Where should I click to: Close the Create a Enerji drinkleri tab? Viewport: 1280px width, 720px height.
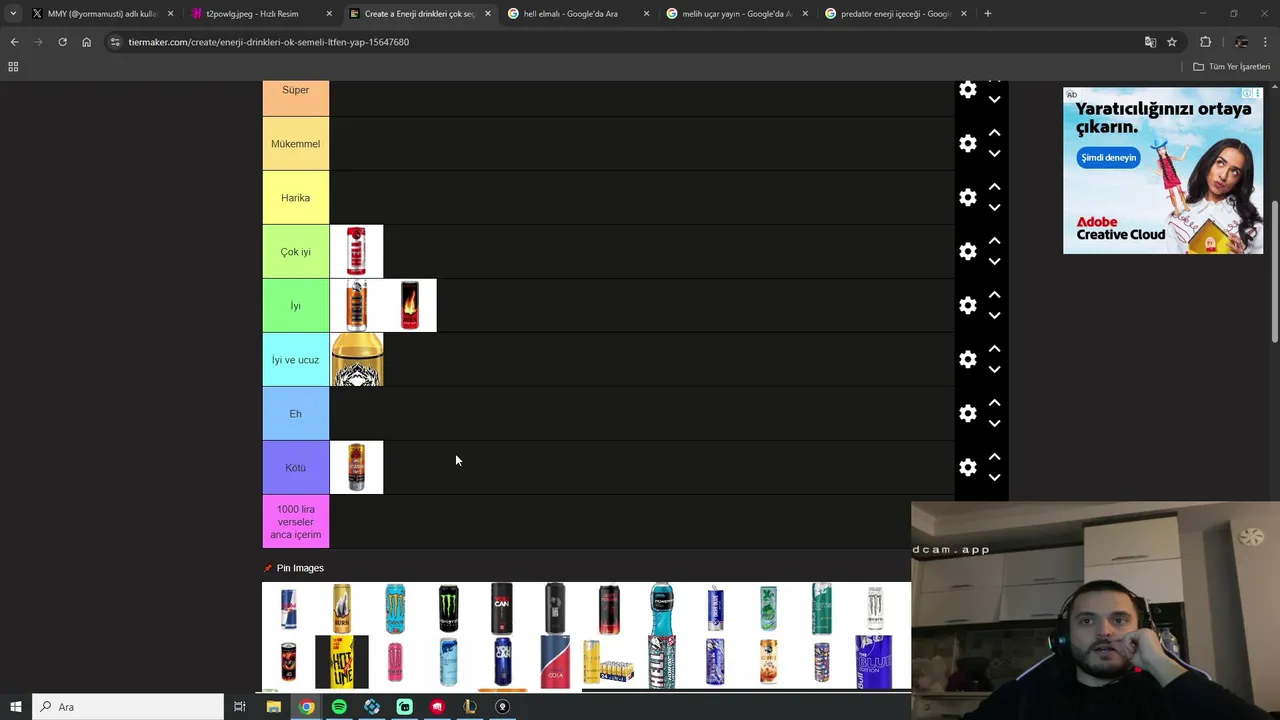click(x=488, y=14)
